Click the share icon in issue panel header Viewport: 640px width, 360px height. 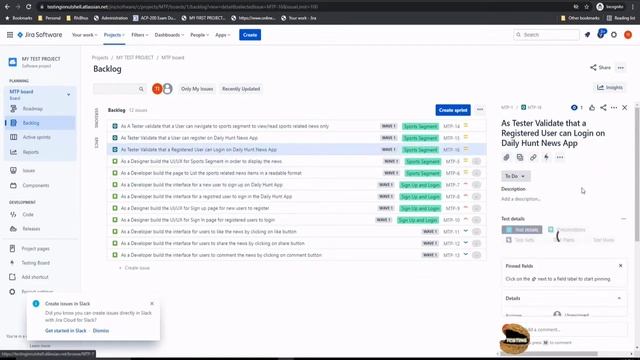[603, 108]
